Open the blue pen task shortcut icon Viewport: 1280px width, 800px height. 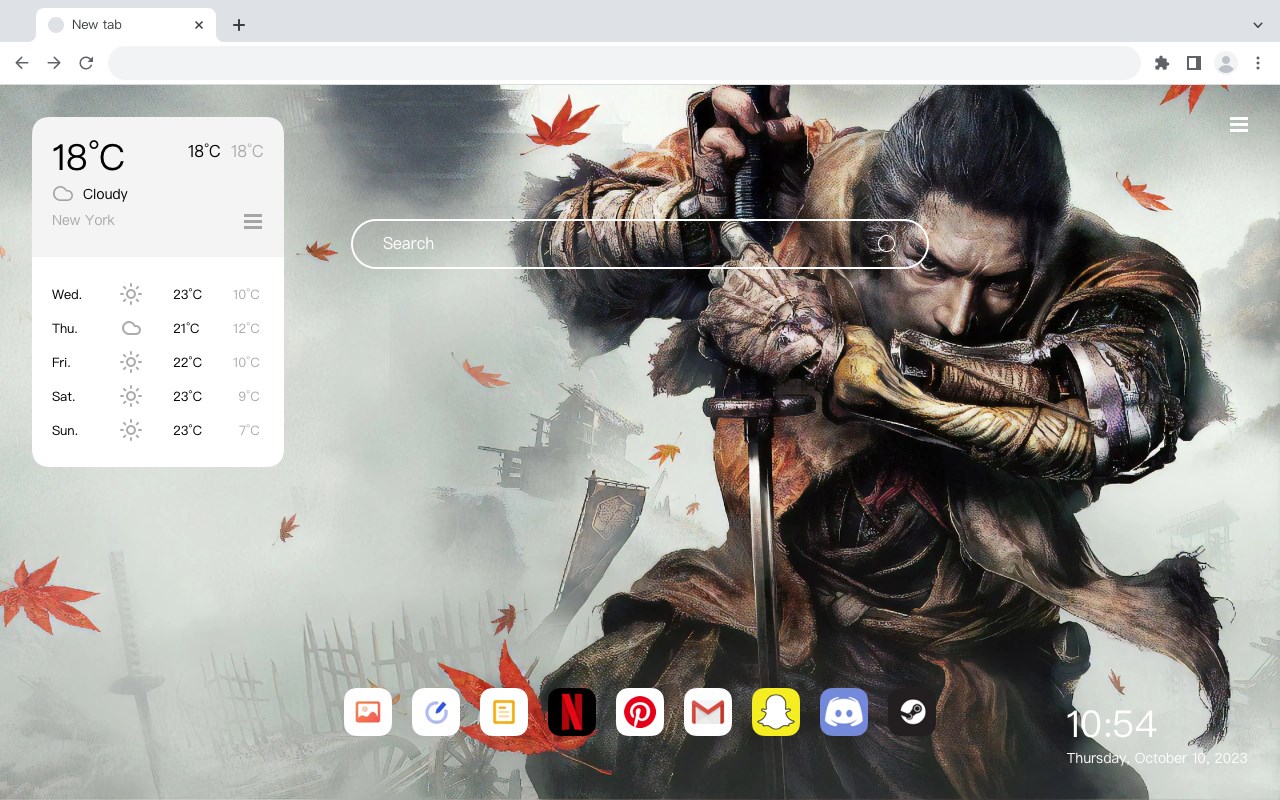pyautogui.click(x=436, y=712)
